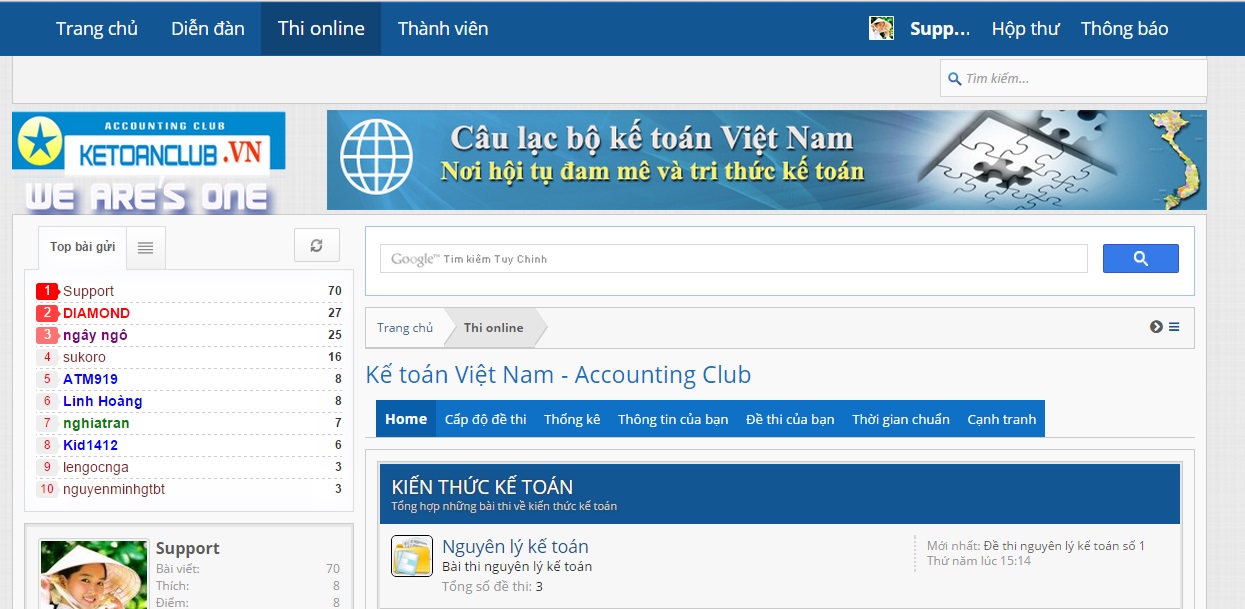Click the blue Google search magnifier button
The image size is (1245, 609).
click(1140, 259)
